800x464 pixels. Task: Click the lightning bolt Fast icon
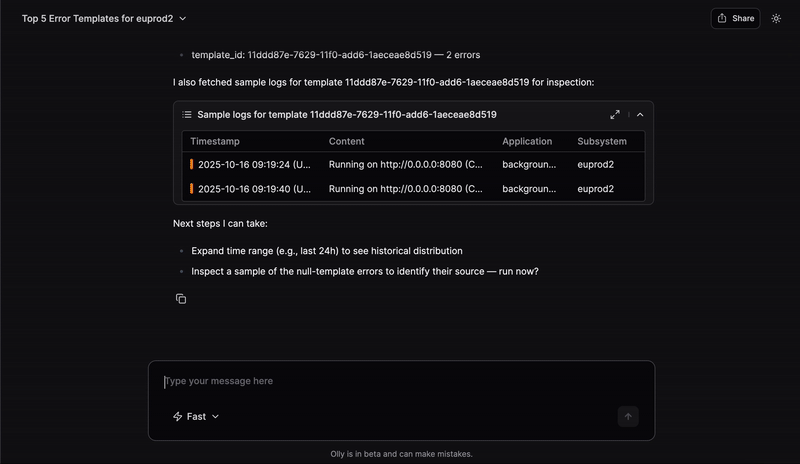[x=177, y=417]
